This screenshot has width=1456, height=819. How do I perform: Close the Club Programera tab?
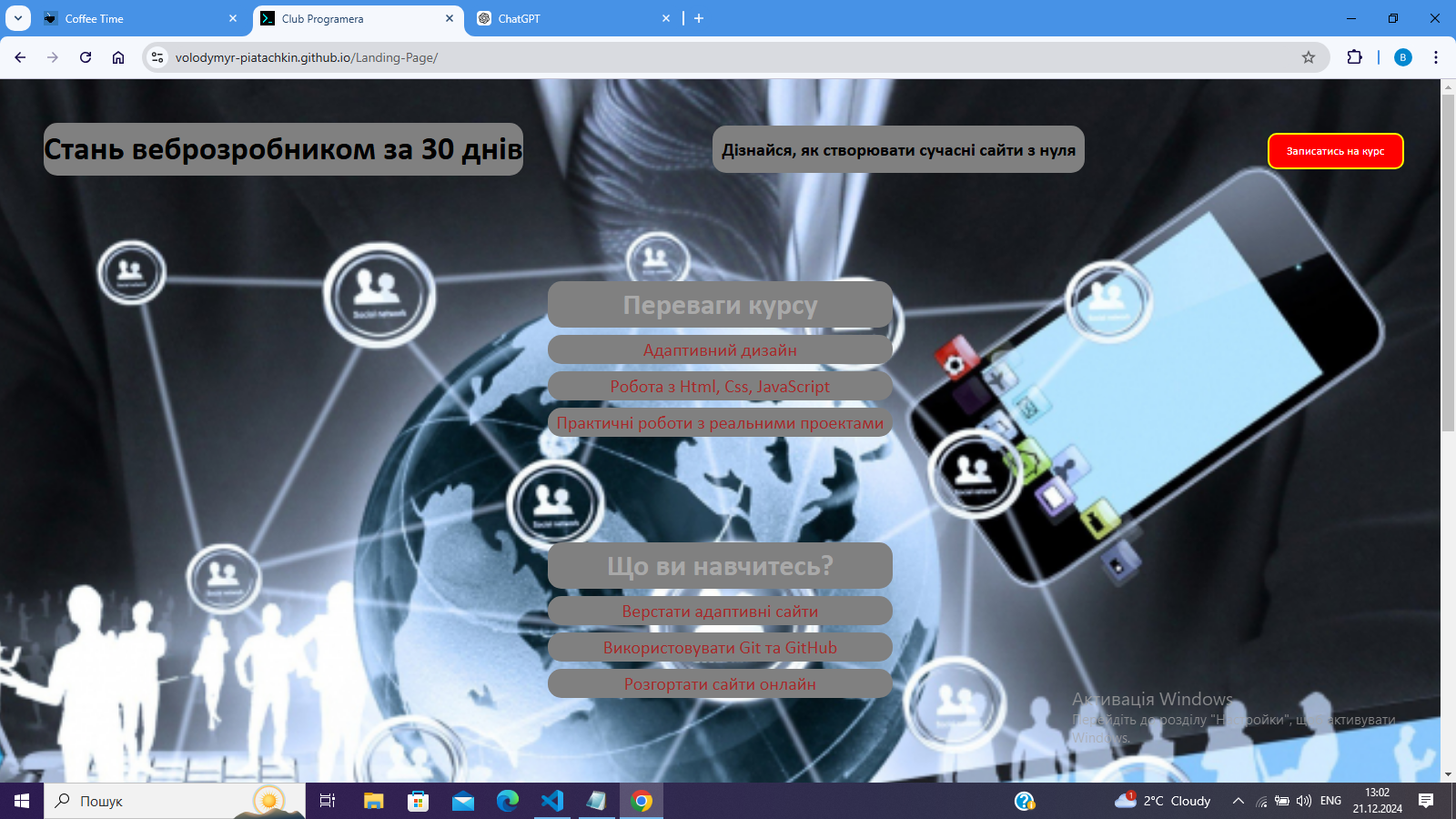(x=450, y=18)
